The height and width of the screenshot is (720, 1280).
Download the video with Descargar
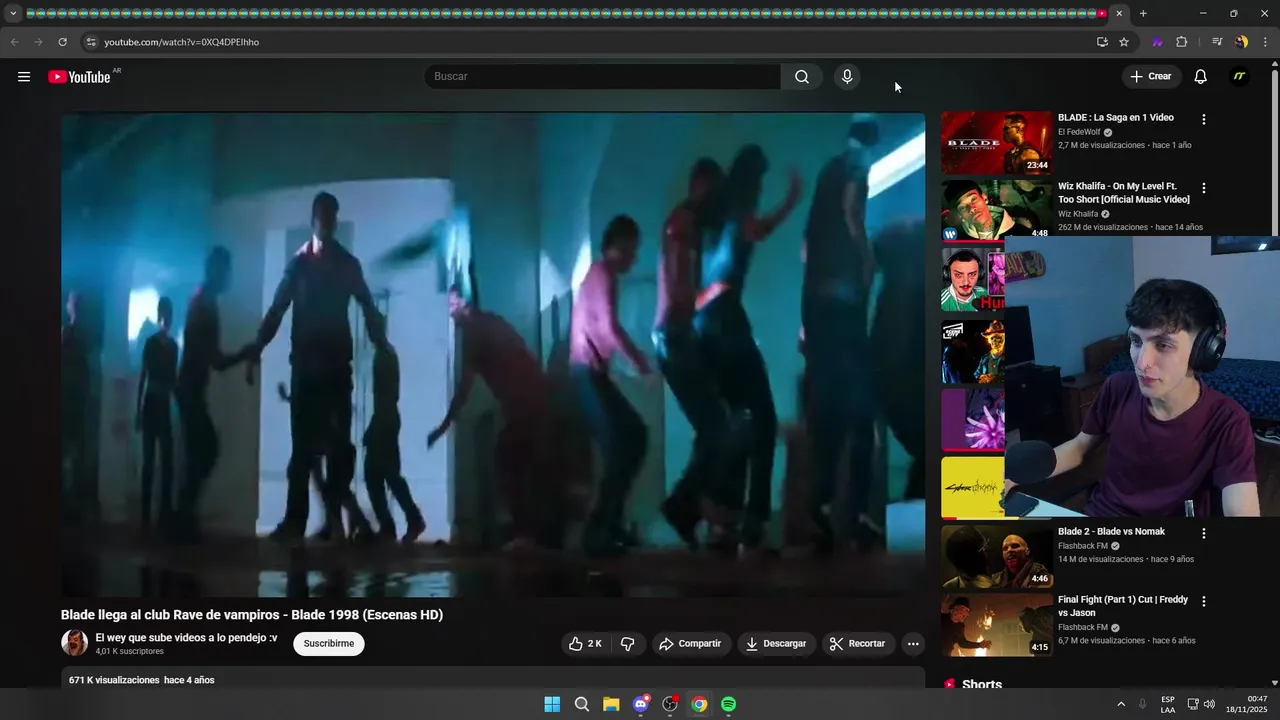(x=776, y=644)
